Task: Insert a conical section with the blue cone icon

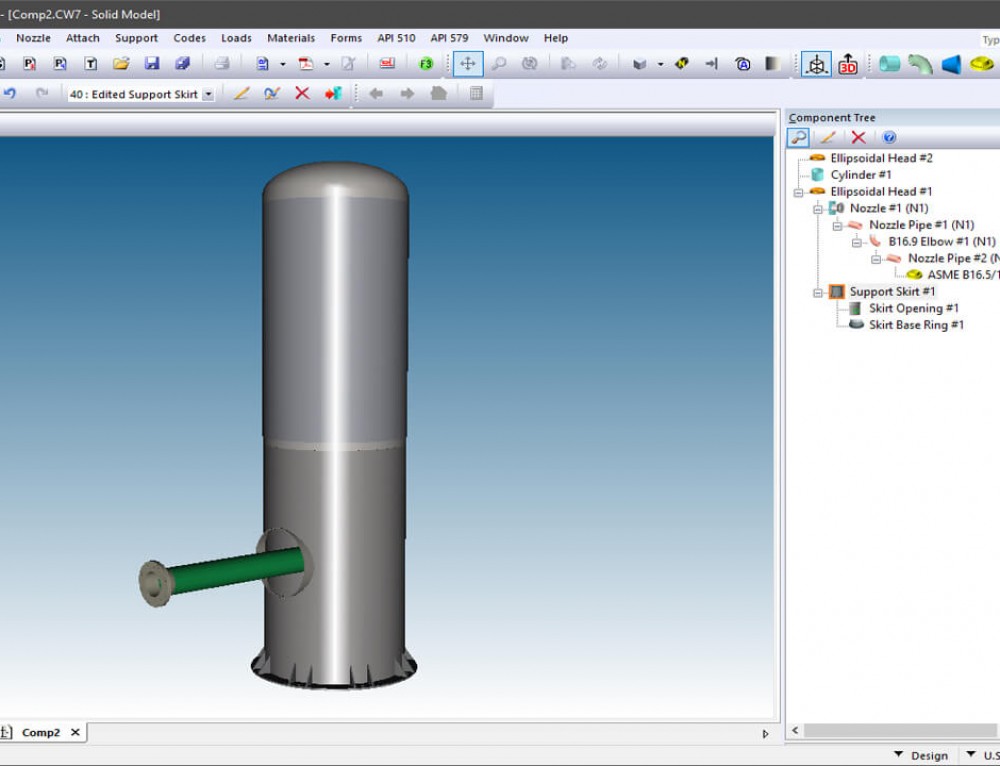Action: tap(952, 64)
